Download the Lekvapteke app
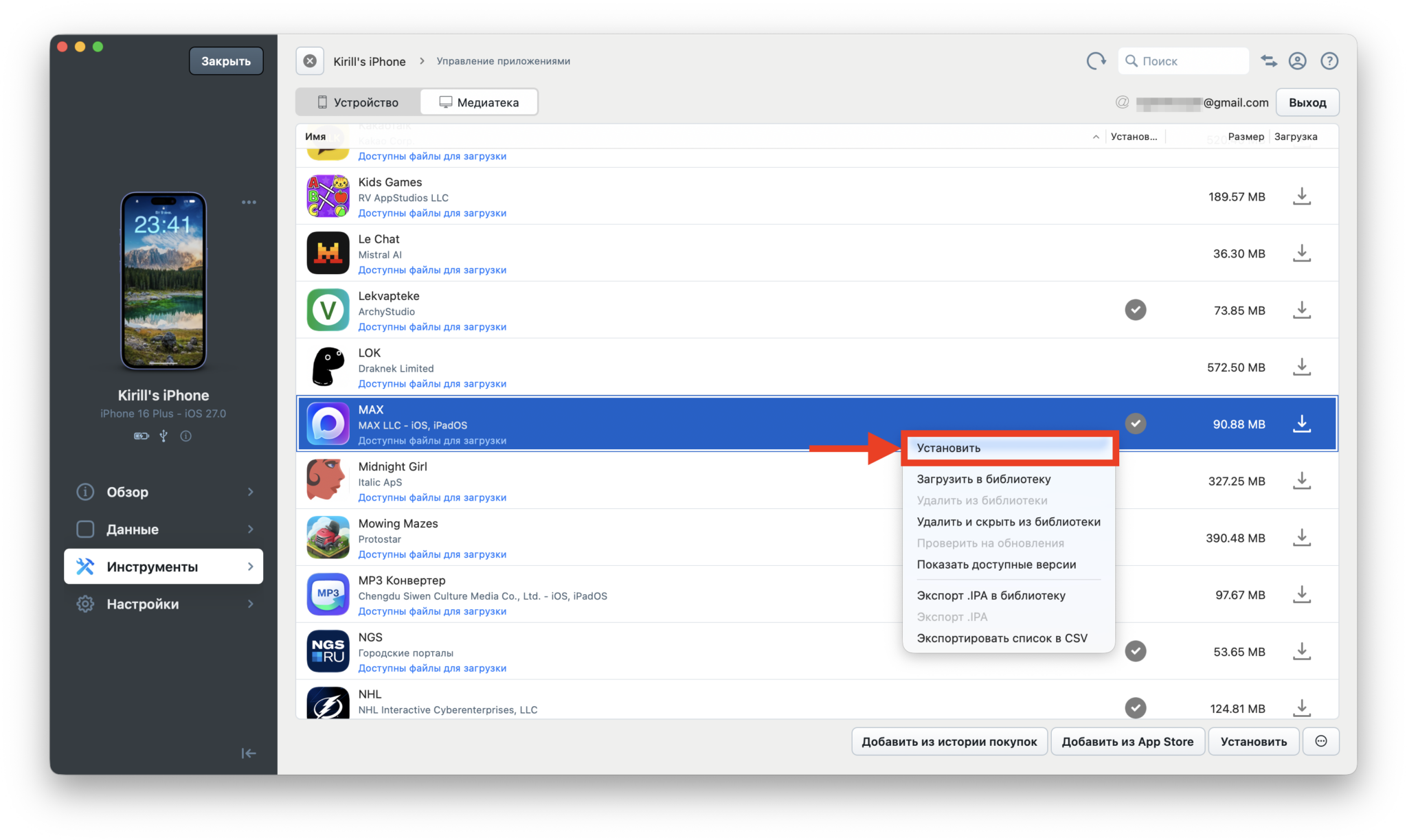Viewport: 1407px width, 840px height. [x=1301, y=310]
